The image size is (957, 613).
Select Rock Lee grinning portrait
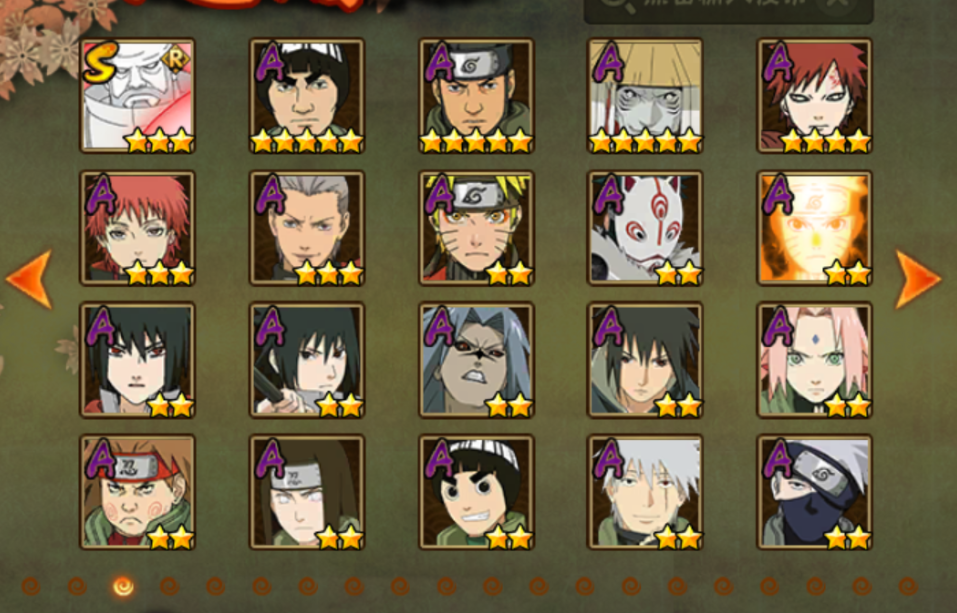point(476,492)
